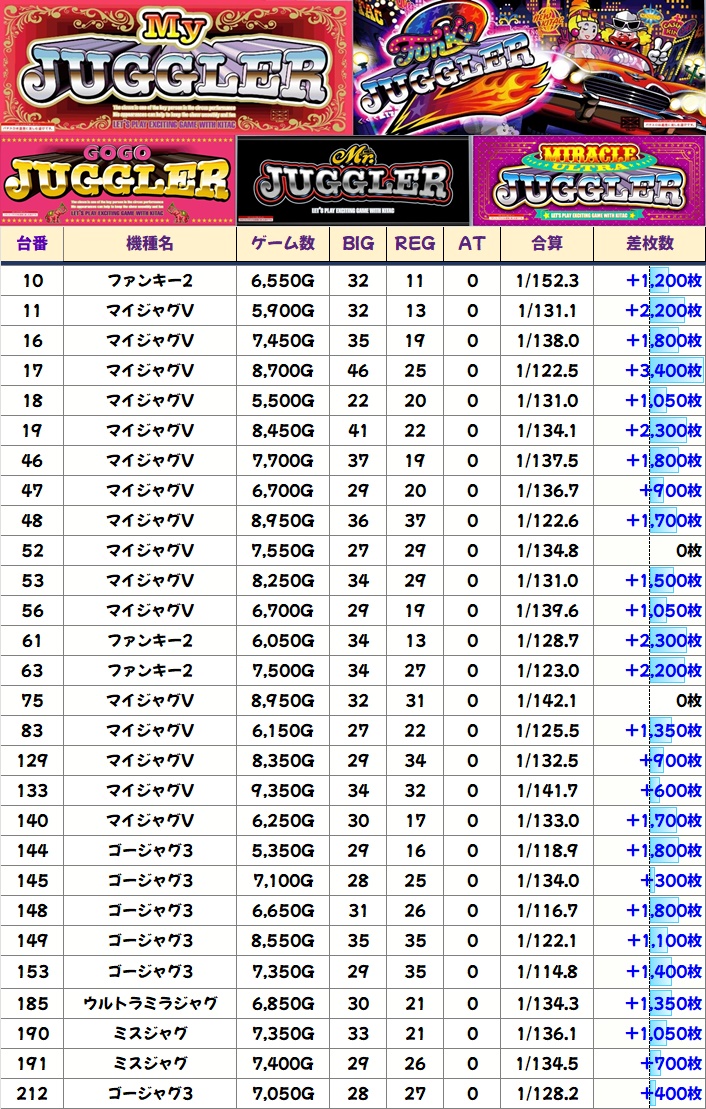Click +400枚 difference value
Image resolution: width=706 pixels, height=1109 pixels.
pos(671,1093)
